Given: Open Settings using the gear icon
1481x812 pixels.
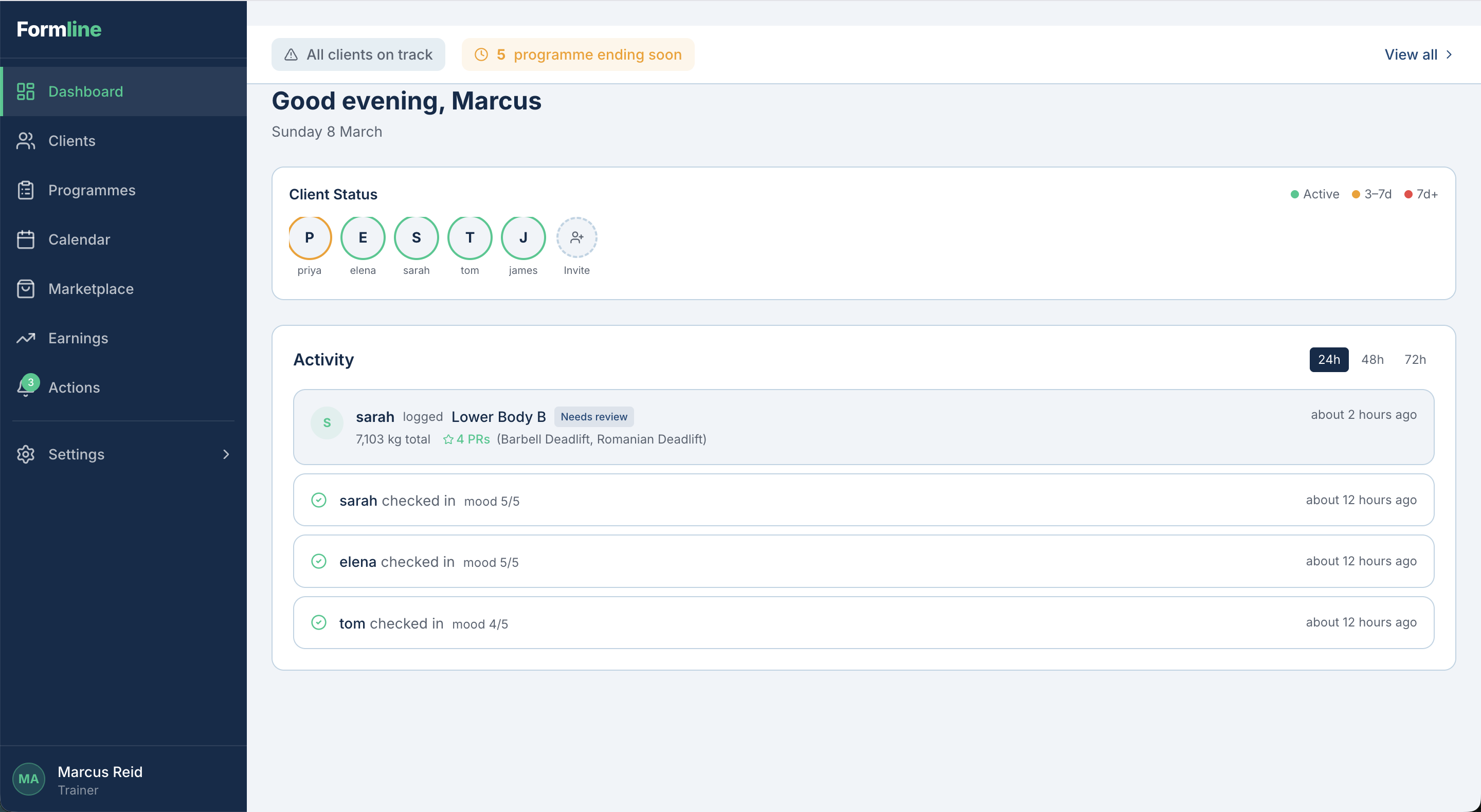Looking at the screenshot, I should 25,454.
